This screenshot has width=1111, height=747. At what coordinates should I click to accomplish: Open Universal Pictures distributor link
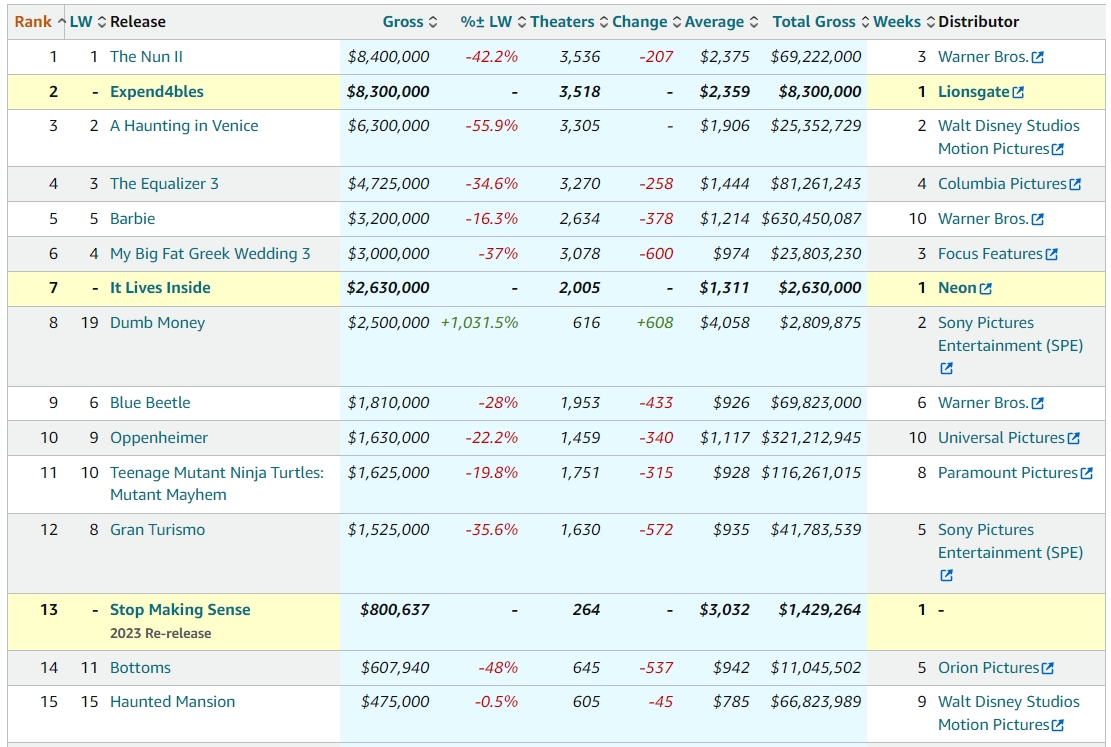click(1001, 437)
